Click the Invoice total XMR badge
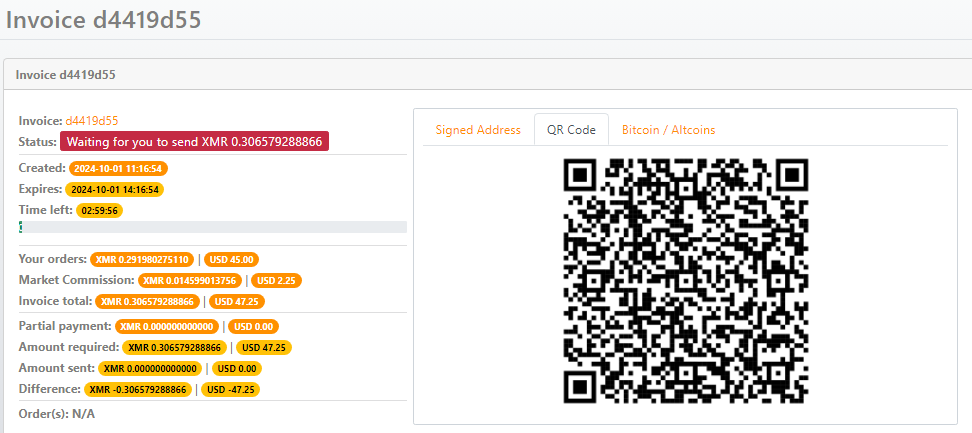 pos(148,301)
